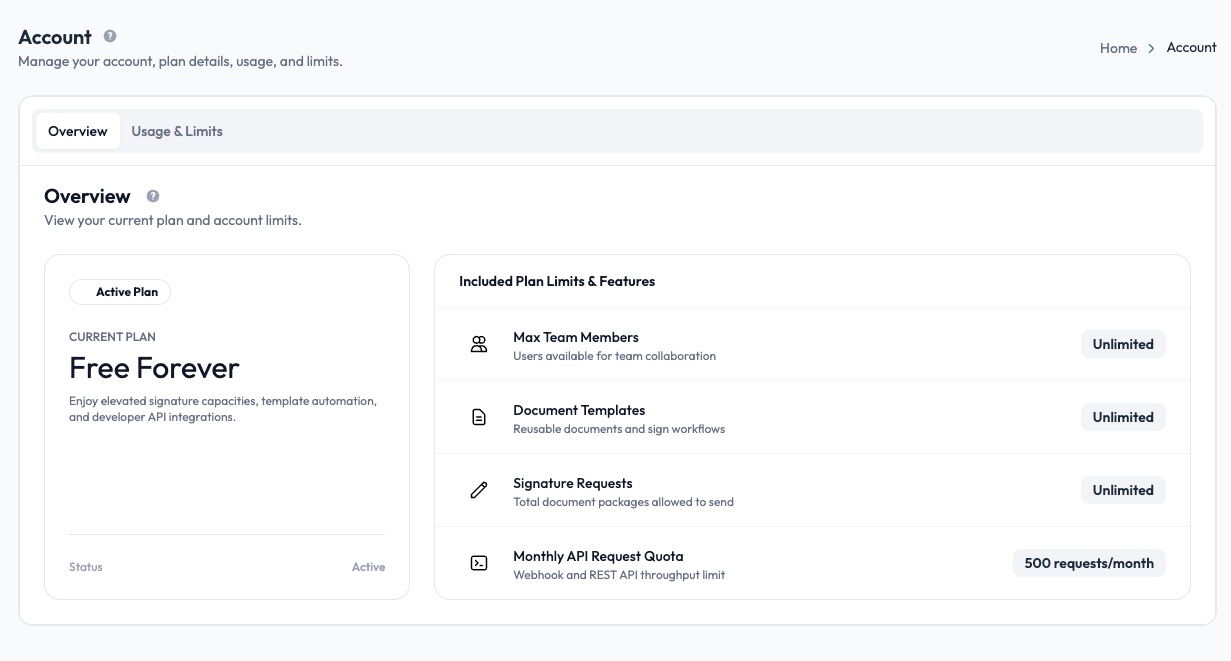This screenshot has width=1231, height=661.
Task: Click the Active status value
Action: click(368, 567)
